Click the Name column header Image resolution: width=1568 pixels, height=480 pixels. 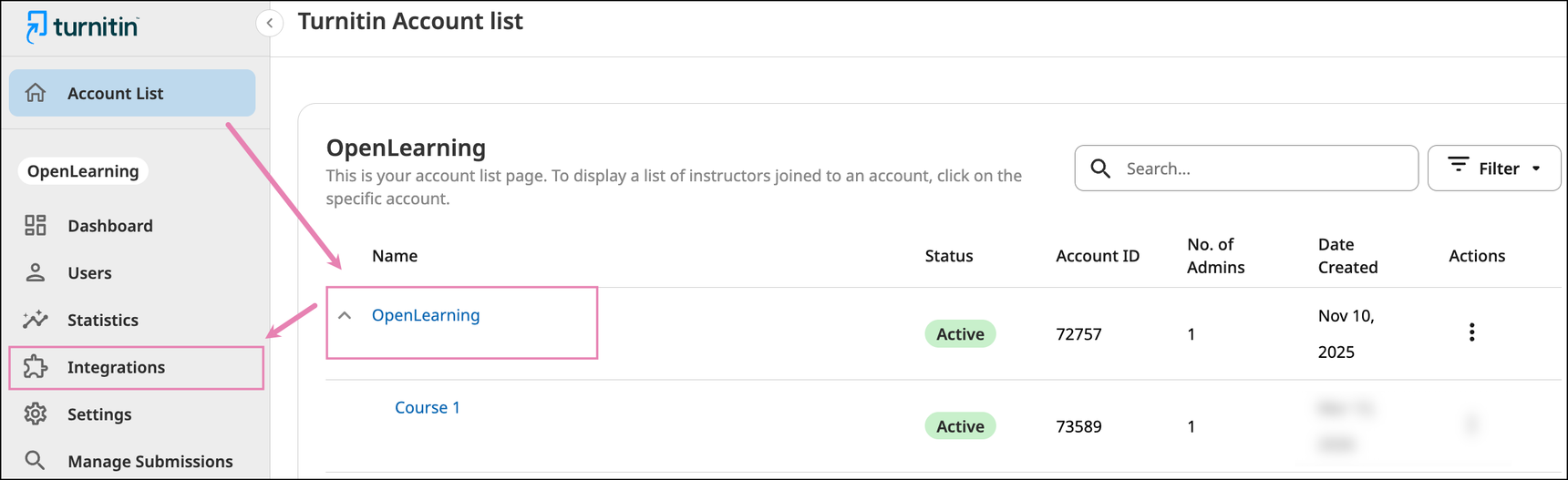(395, 256)
